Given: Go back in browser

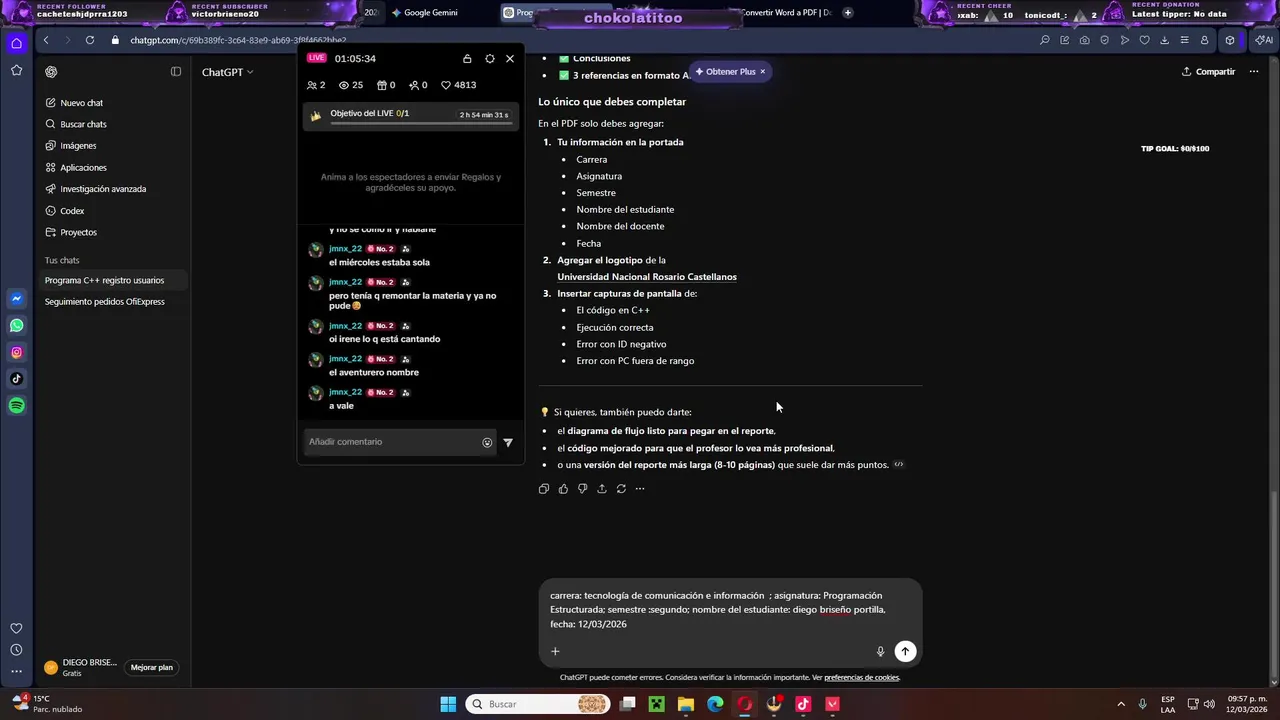Looking at the screenshot, I should (x=46, y=40).
